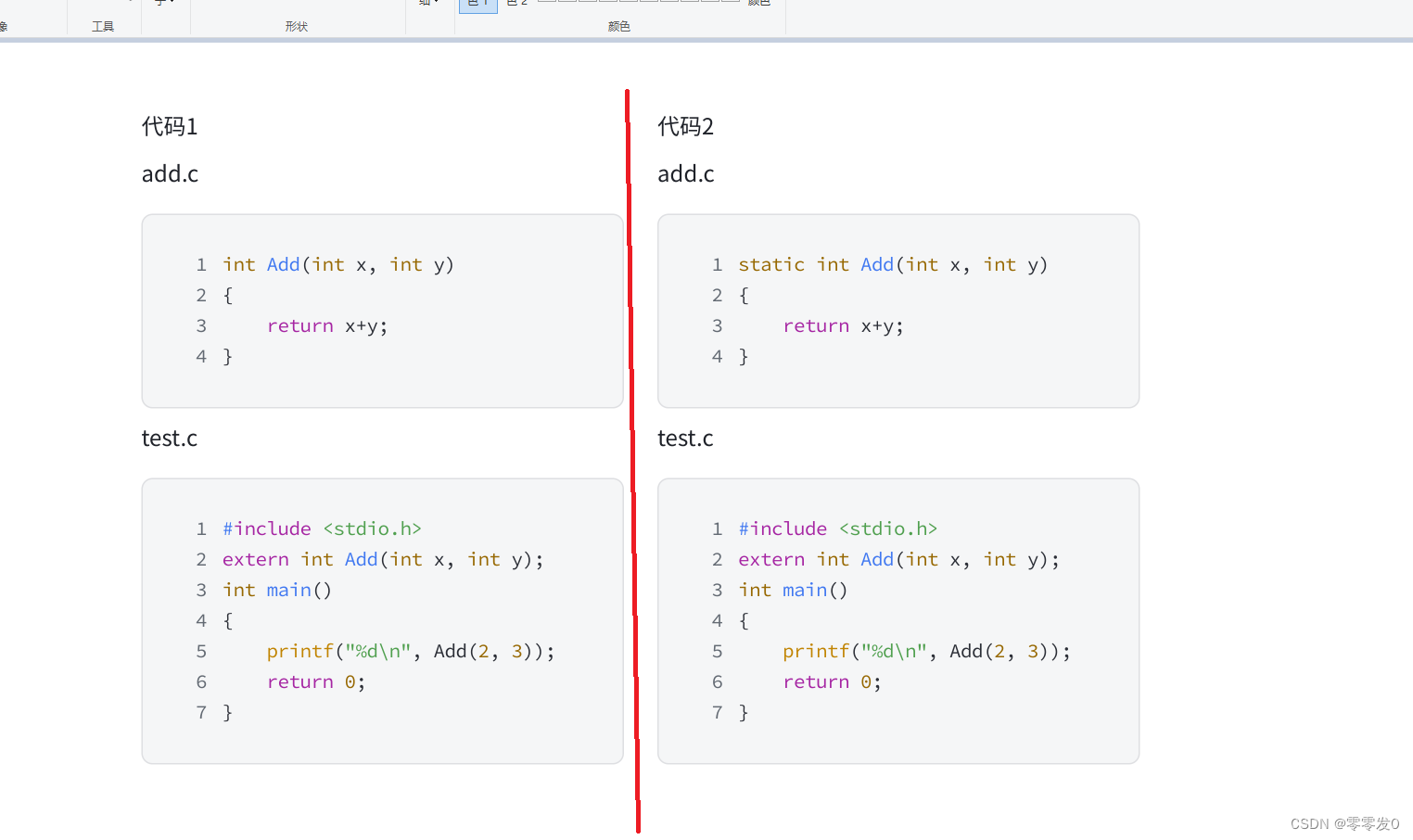
Task: Click the 代码2 heading text
Action: click(x=686, y=126)
